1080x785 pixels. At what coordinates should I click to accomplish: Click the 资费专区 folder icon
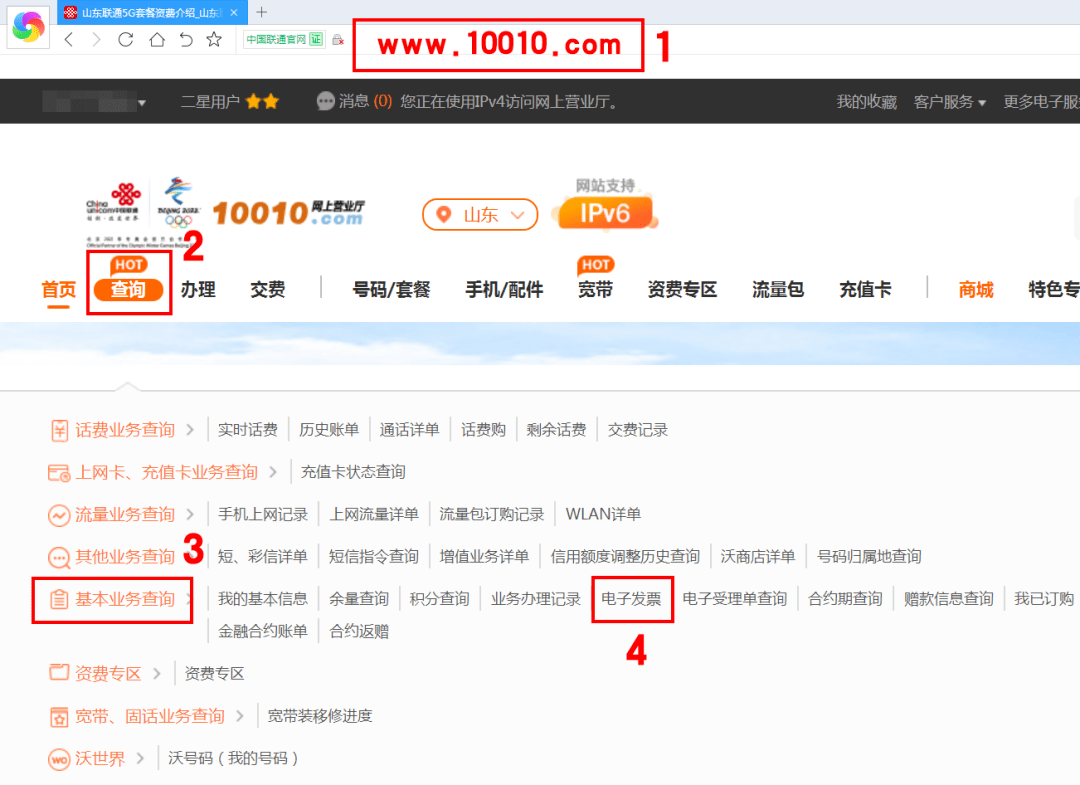click(x=59, y=672)
